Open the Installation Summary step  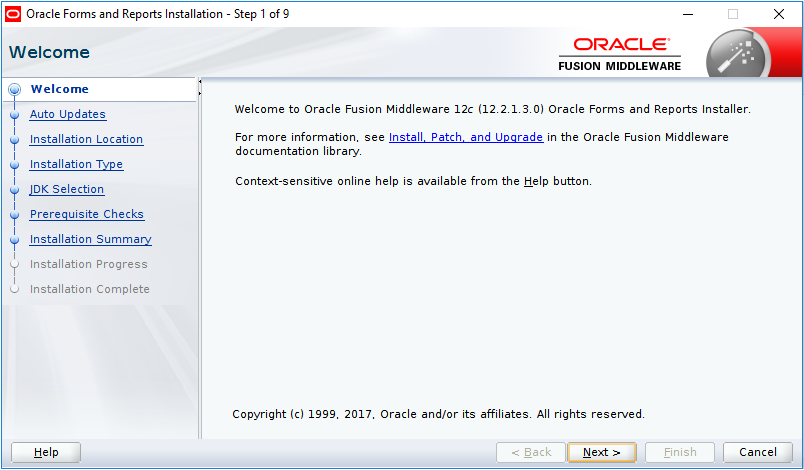(x=90, y=239)
